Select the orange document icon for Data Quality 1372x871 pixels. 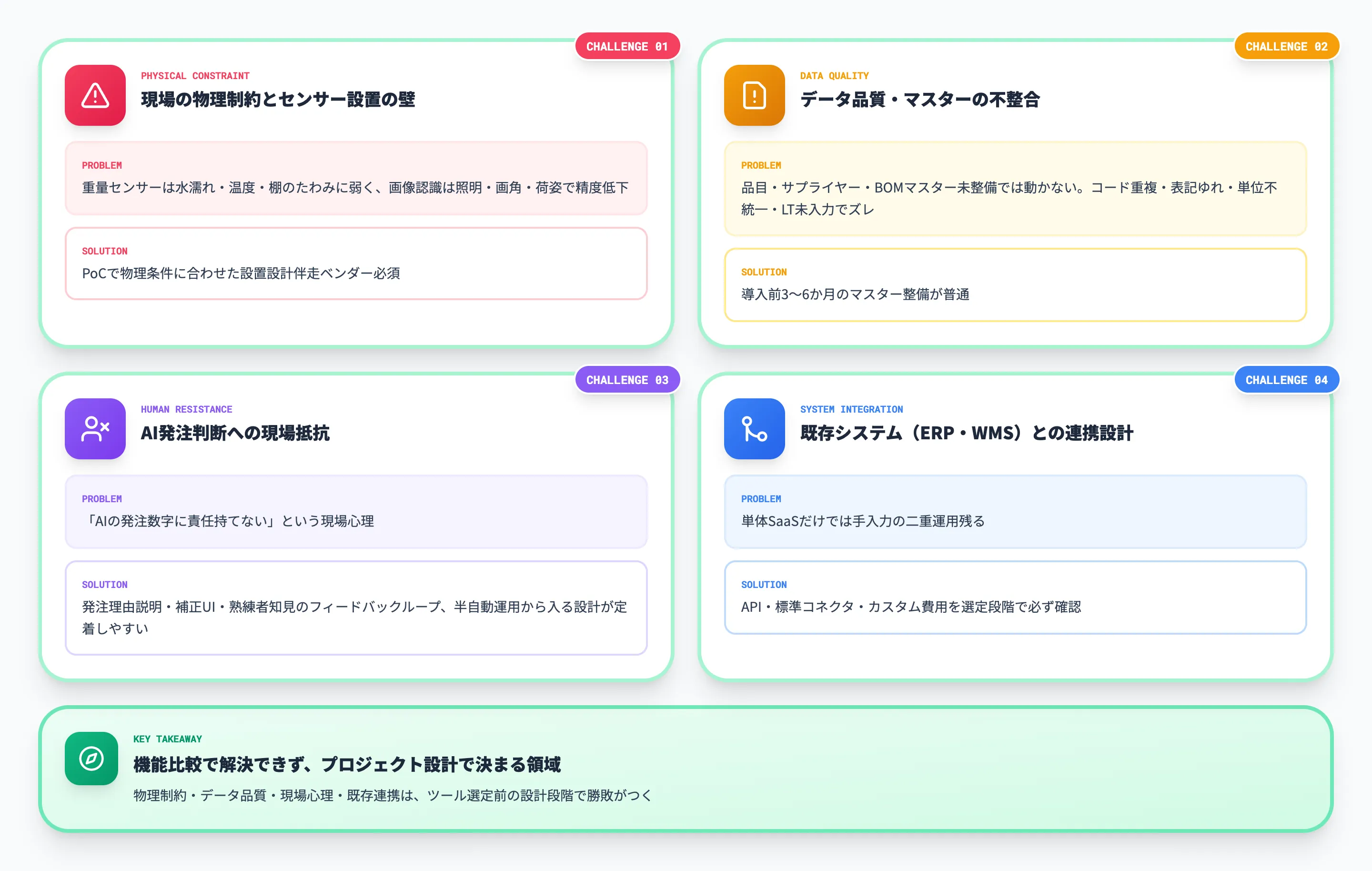pyautogui.click(x=754, y=97)
